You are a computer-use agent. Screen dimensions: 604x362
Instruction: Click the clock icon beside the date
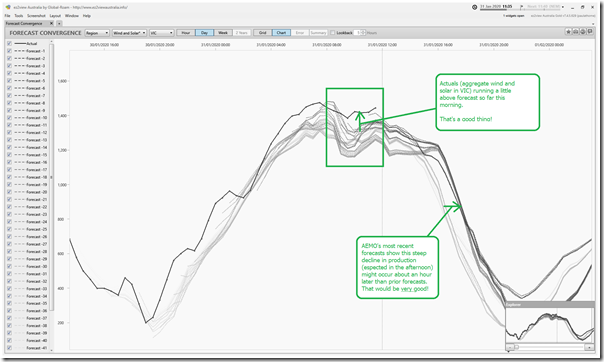click(475, 7)
